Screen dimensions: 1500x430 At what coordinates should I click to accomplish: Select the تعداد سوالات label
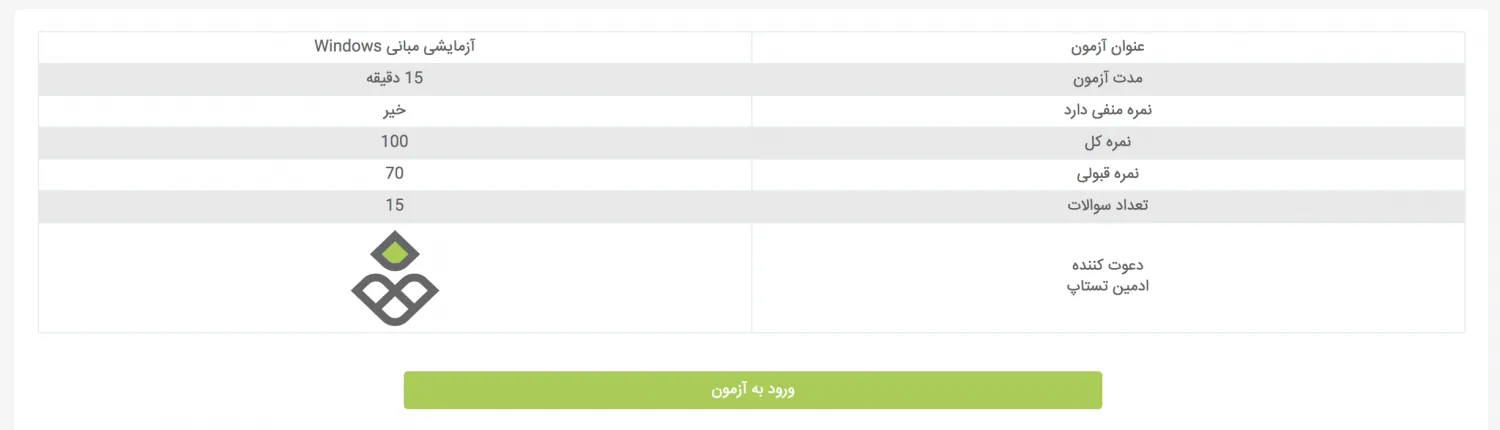(1107, 207)
